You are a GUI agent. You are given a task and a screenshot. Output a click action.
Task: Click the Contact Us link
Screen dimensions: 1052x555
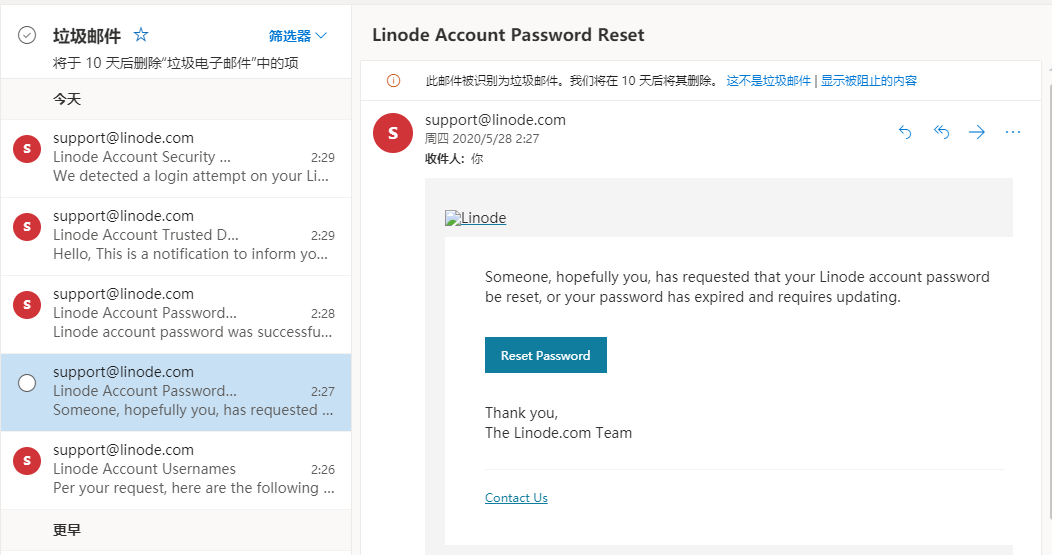[x=516, y=498]
